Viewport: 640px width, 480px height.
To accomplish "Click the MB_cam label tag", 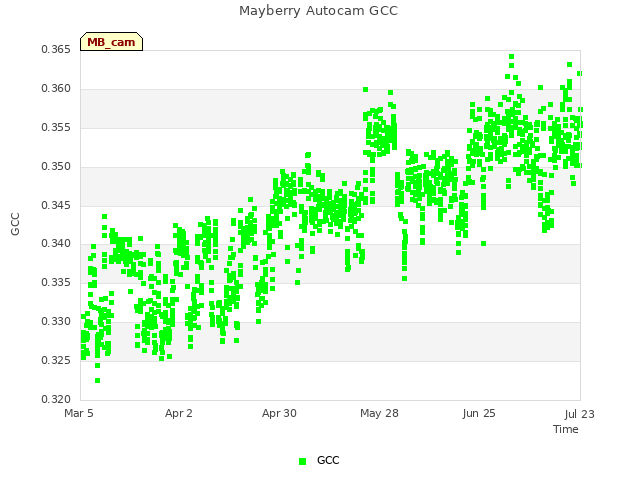I will 111,42.
